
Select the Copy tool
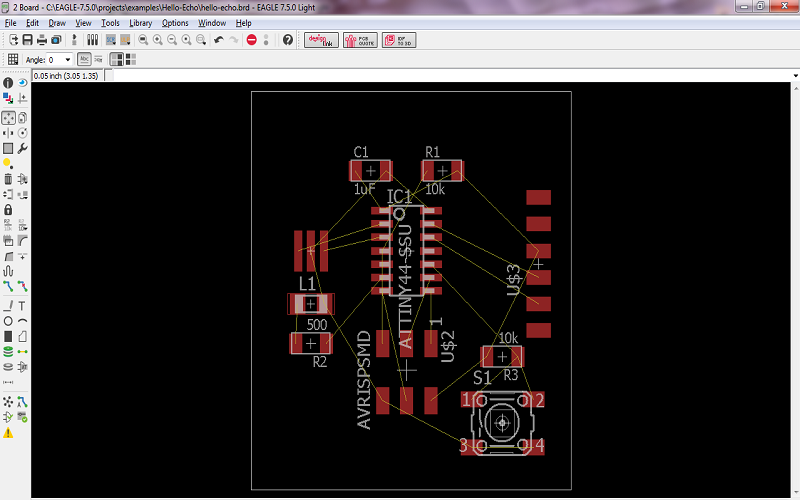click(x=22, y=118)
